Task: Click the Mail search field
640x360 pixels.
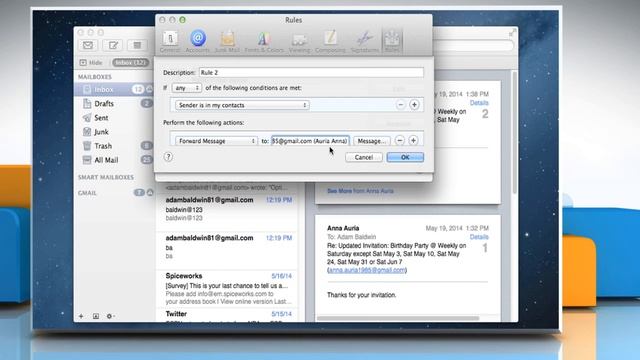Action: click(473, 45)
